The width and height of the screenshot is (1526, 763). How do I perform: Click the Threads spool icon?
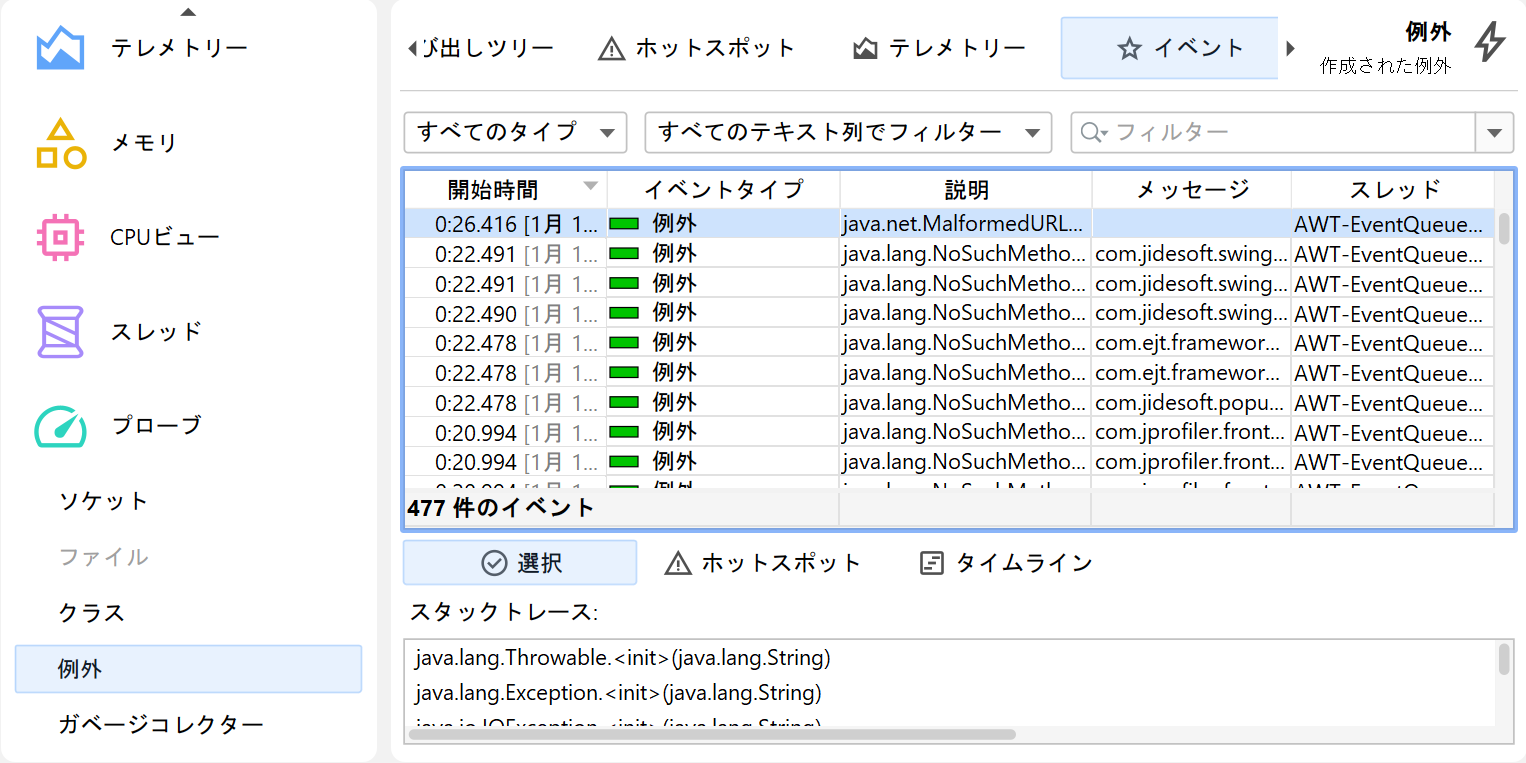click(60, 331)
